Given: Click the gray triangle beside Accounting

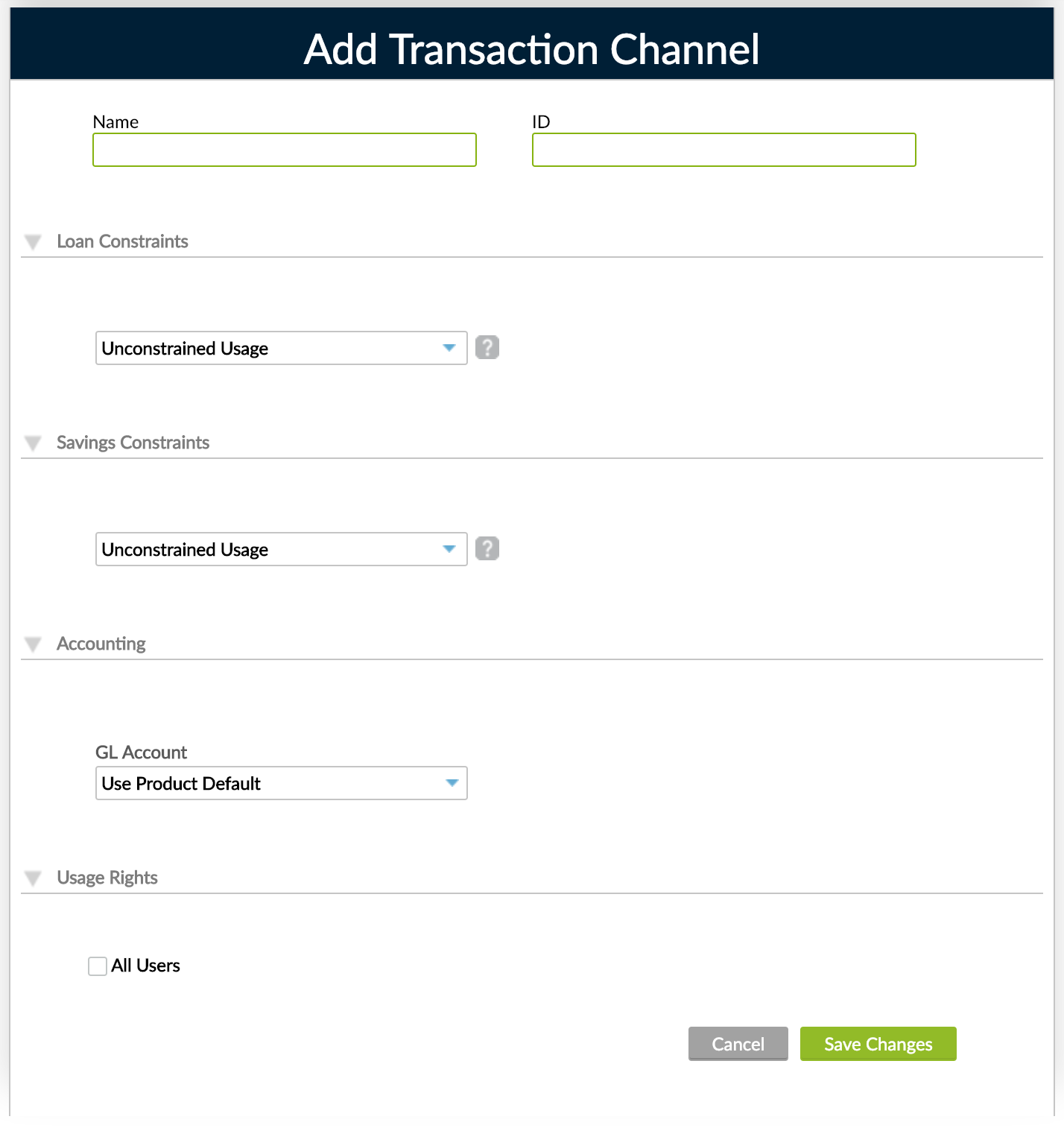Looking at the screenshot, I should (x=32, y=644).
